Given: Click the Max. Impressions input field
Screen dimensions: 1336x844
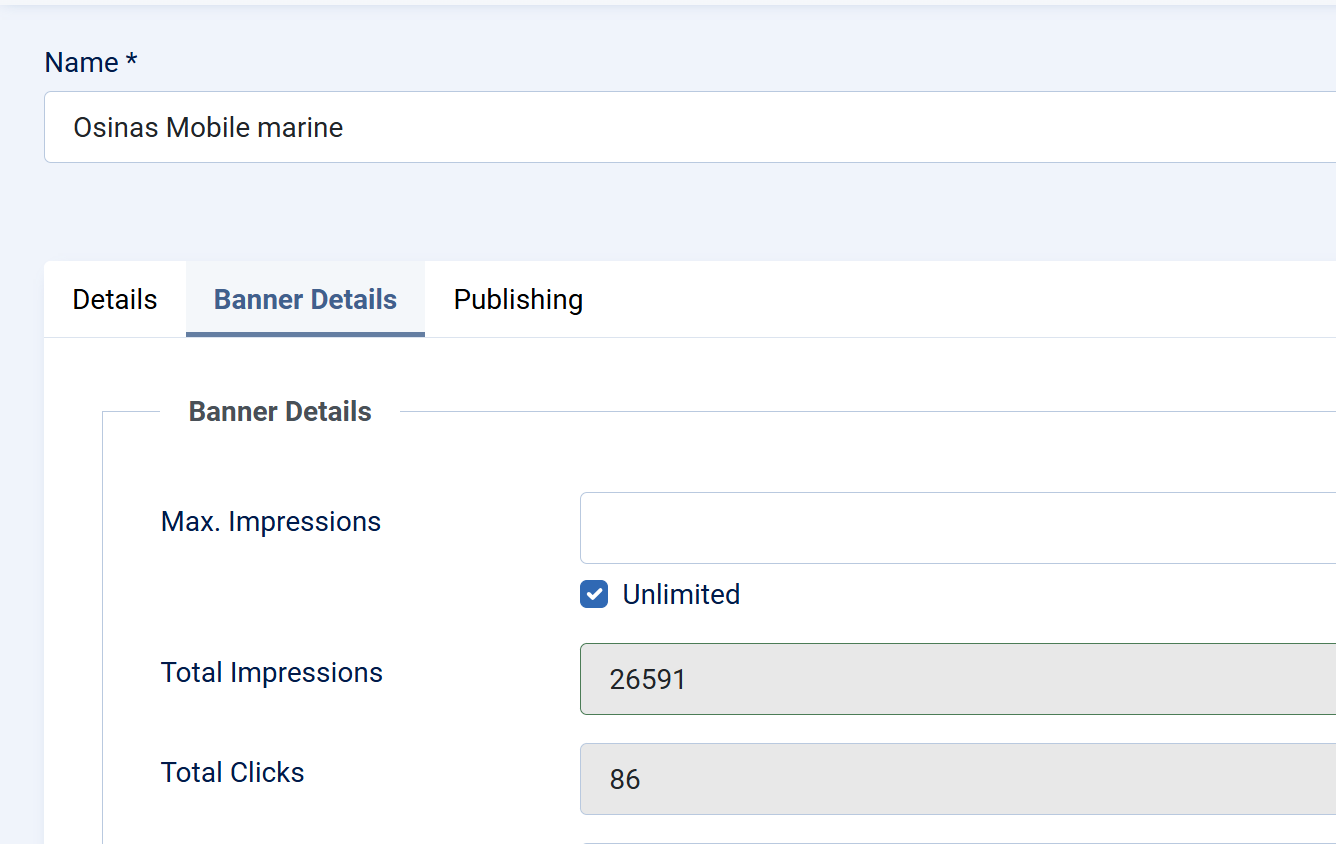Looking at the screenshot, I should (x=958, y=528).
